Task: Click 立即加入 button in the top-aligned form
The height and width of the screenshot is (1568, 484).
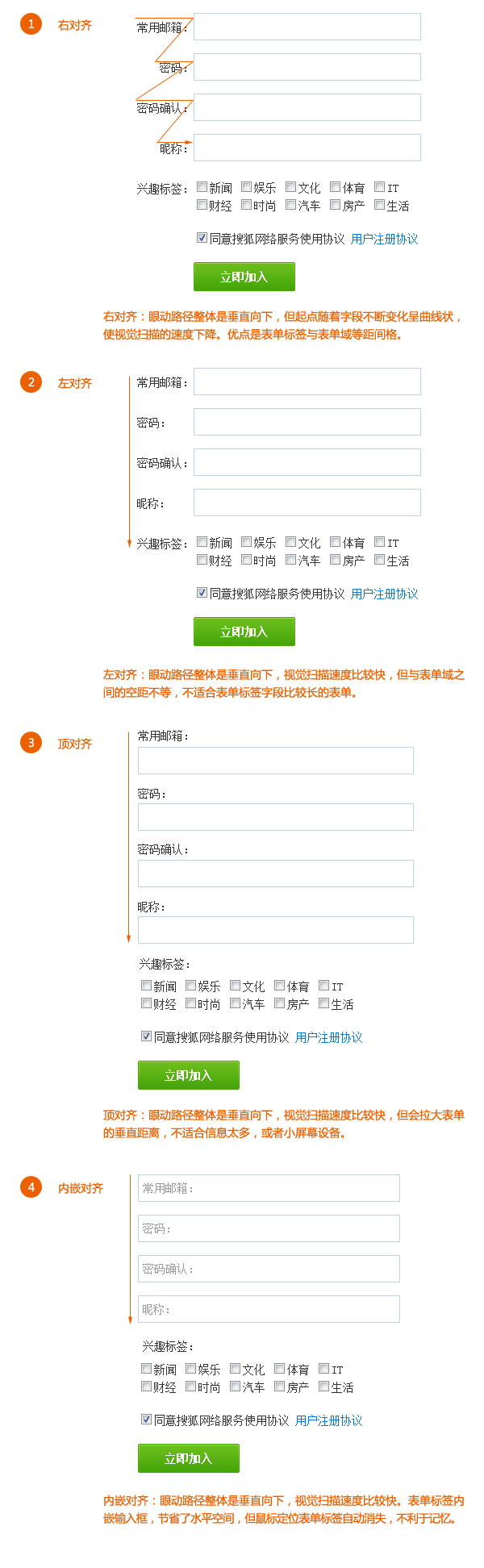Action: (x=189, y=1075)
